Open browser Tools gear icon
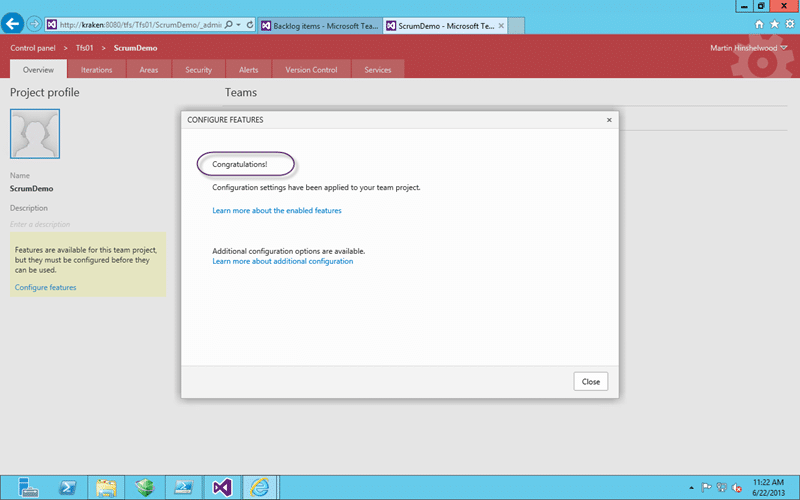800x500 pixels. pyautogui.click(x=790, y=24)
